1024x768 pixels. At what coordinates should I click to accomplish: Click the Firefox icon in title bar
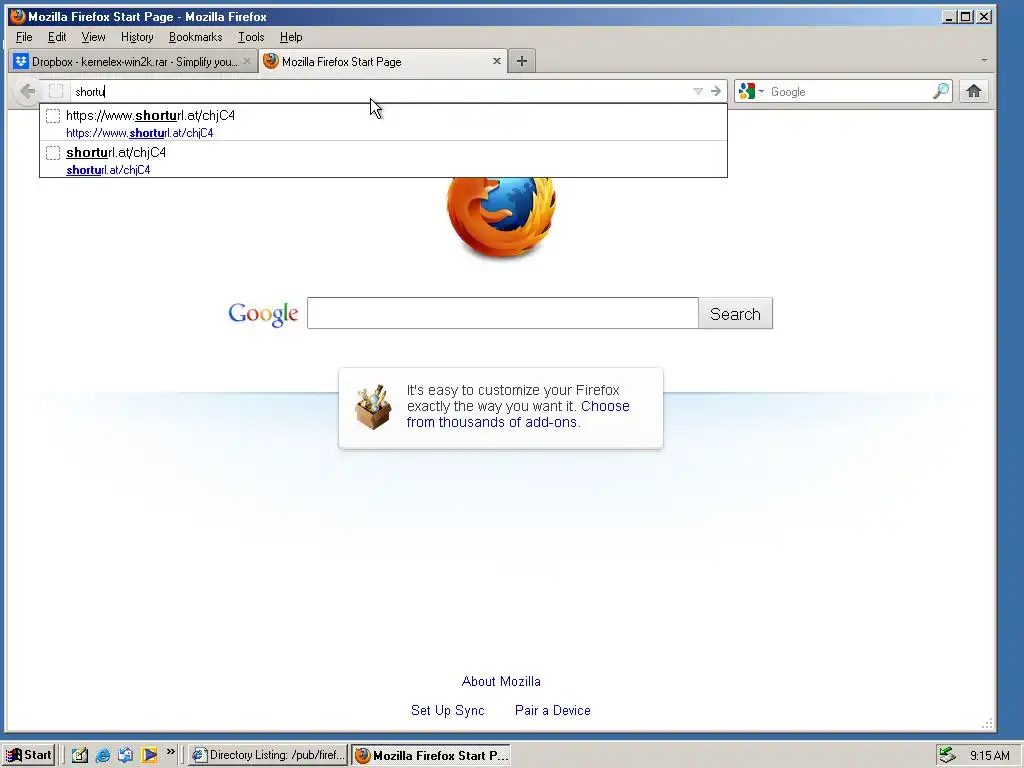click(18, 16)
